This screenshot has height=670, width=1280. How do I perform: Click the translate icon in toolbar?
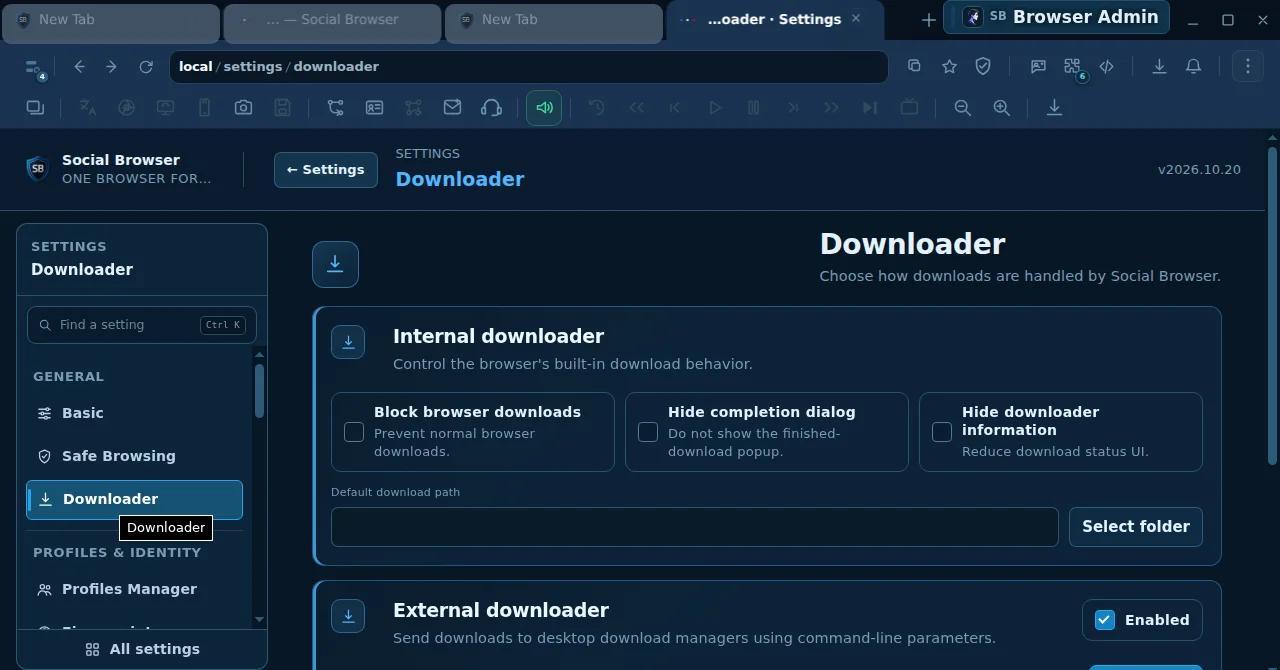pyautogui.click(x=88, y=108)
